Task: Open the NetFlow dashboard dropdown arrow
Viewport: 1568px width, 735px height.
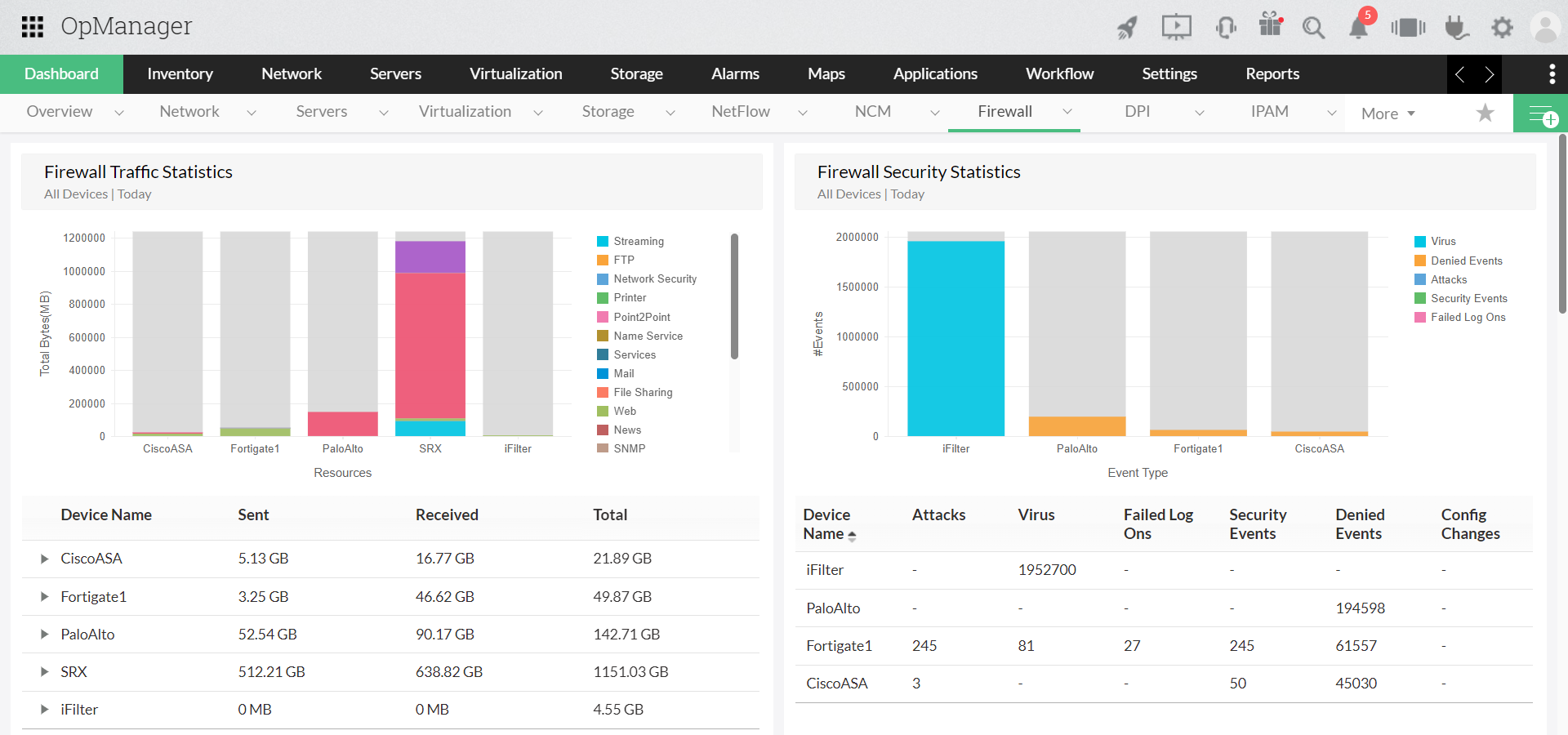Action: click(803, 113)
